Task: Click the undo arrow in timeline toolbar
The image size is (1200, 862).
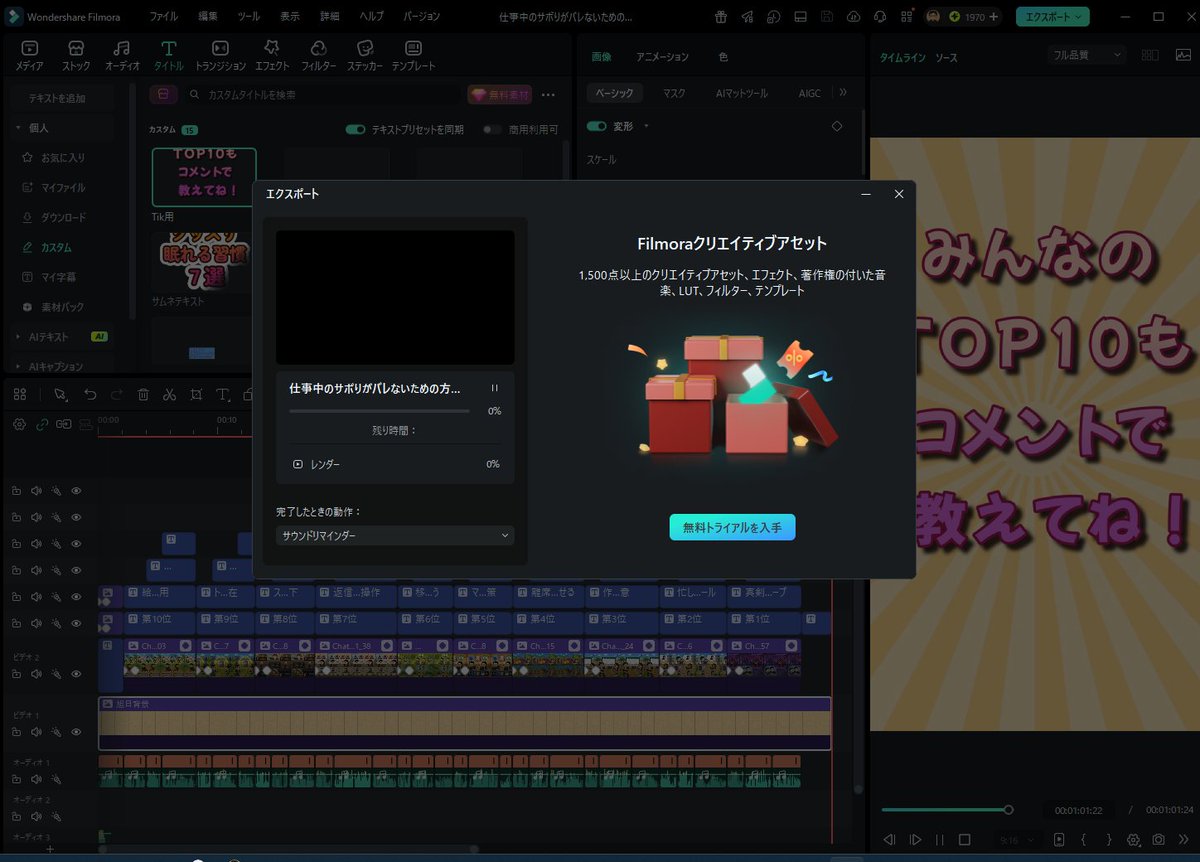Action: pyautogui.click(x=90, y=395)
